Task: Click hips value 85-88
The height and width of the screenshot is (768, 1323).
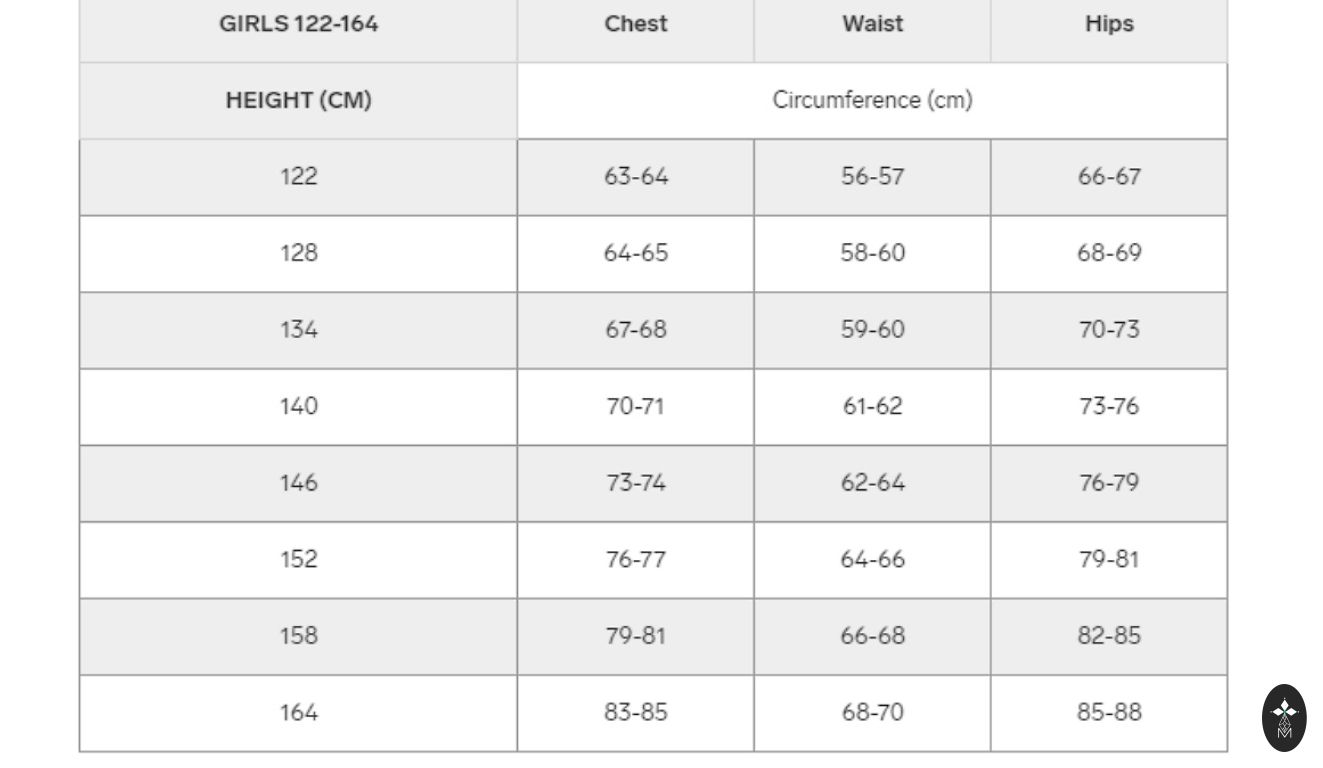Action: 1109,712
